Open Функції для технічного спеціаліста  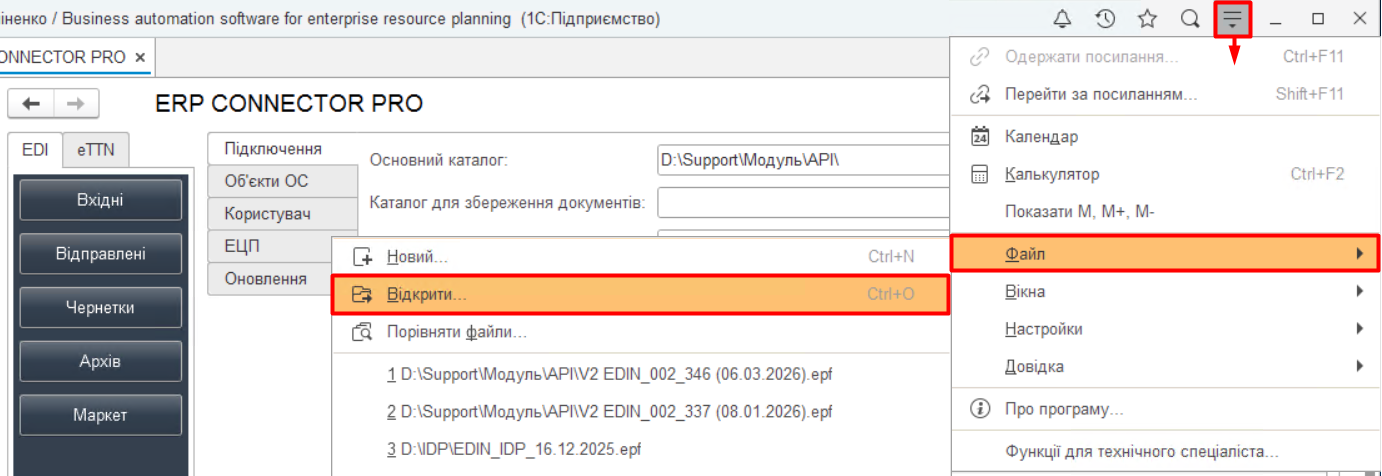click(1164, 451)
